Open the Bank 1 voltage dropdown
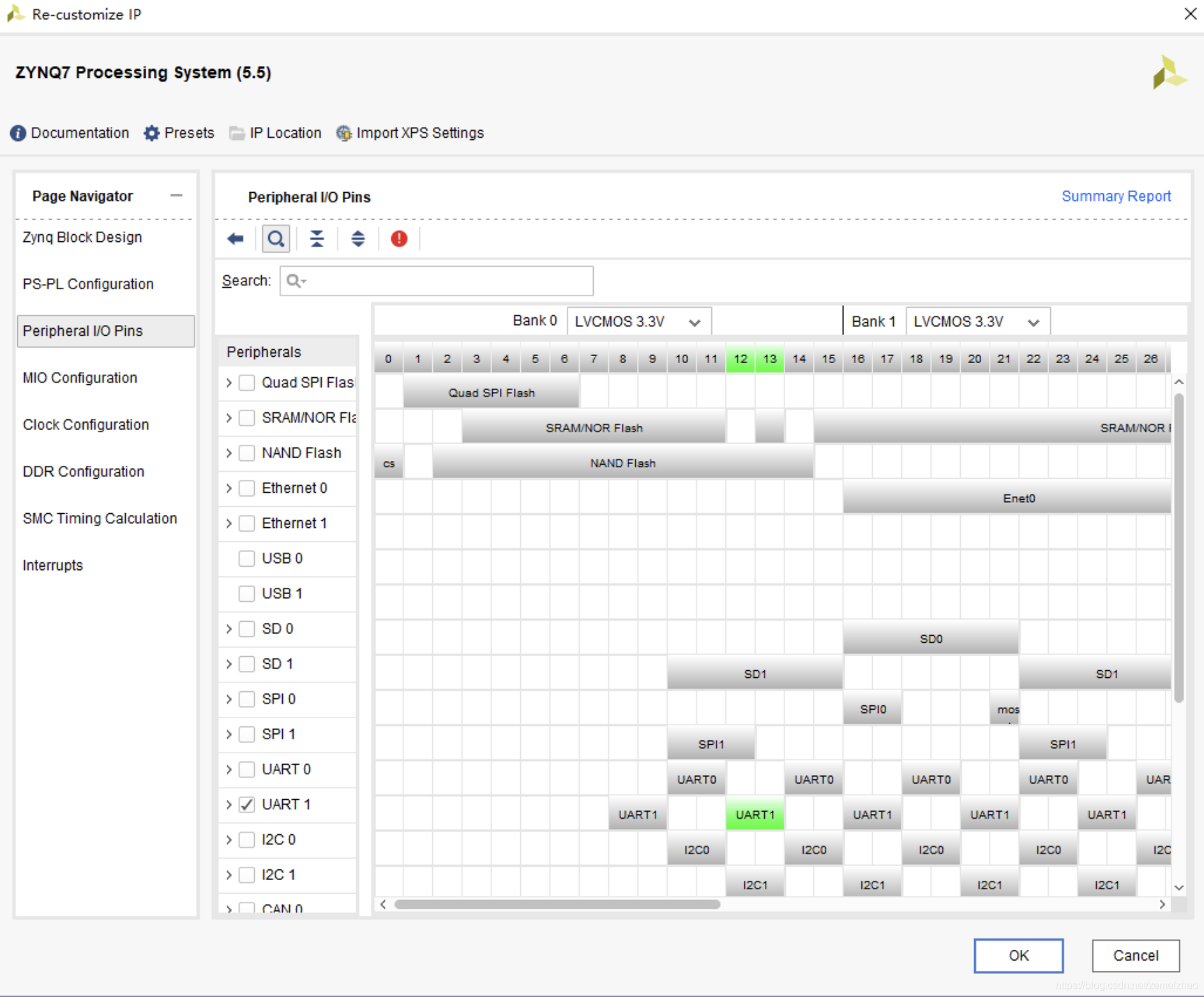The height and width of the screenshot is (997, 1204). click(x=978, y=322)
